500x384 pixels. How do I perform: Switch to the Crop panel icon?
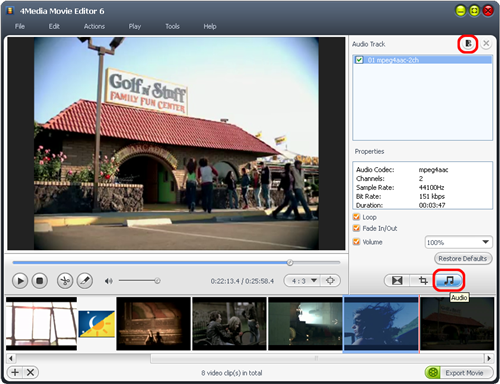pyautogui.click(x=423, y=281)
